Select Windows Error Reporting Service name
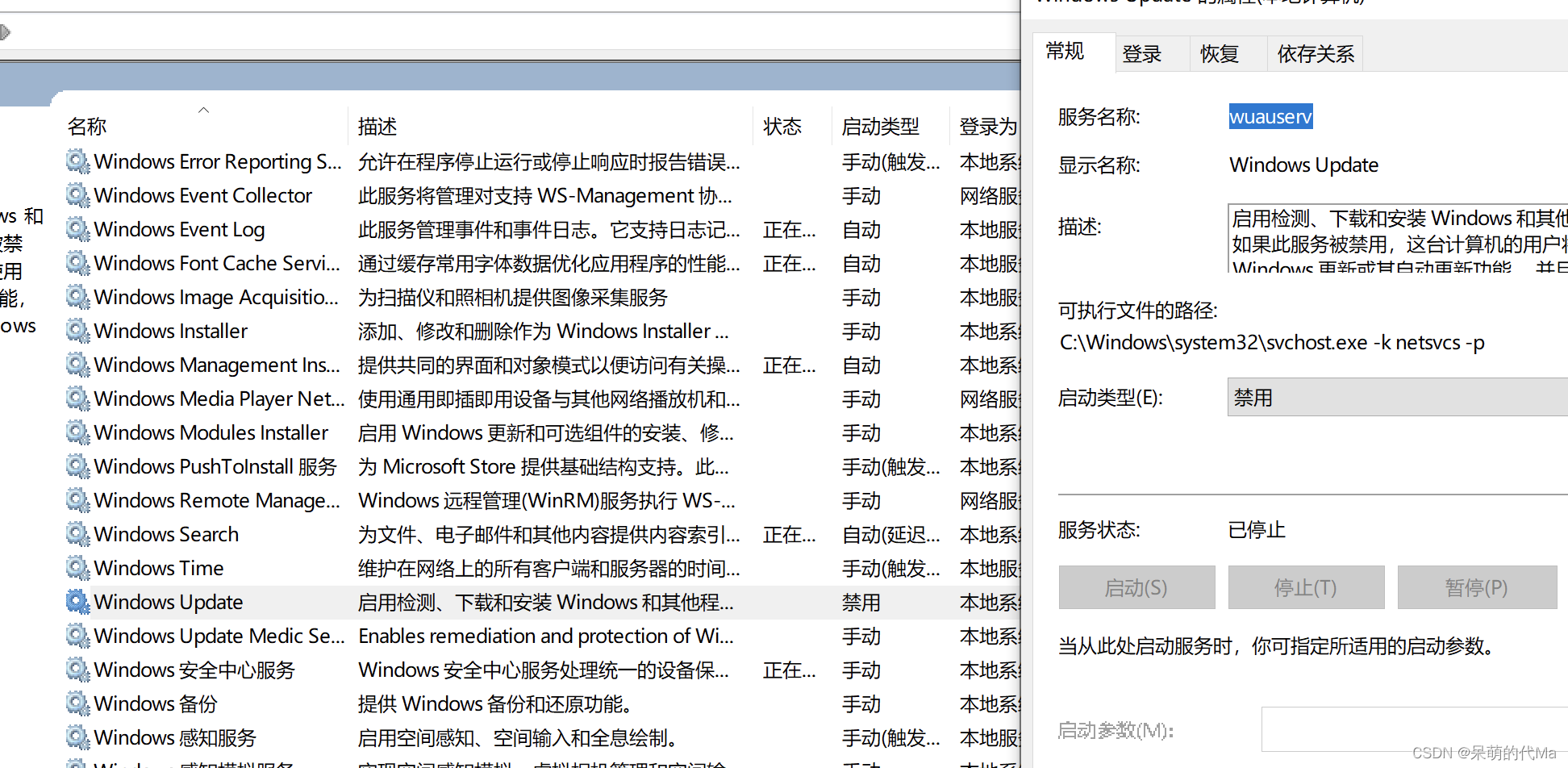 point(218,161)
